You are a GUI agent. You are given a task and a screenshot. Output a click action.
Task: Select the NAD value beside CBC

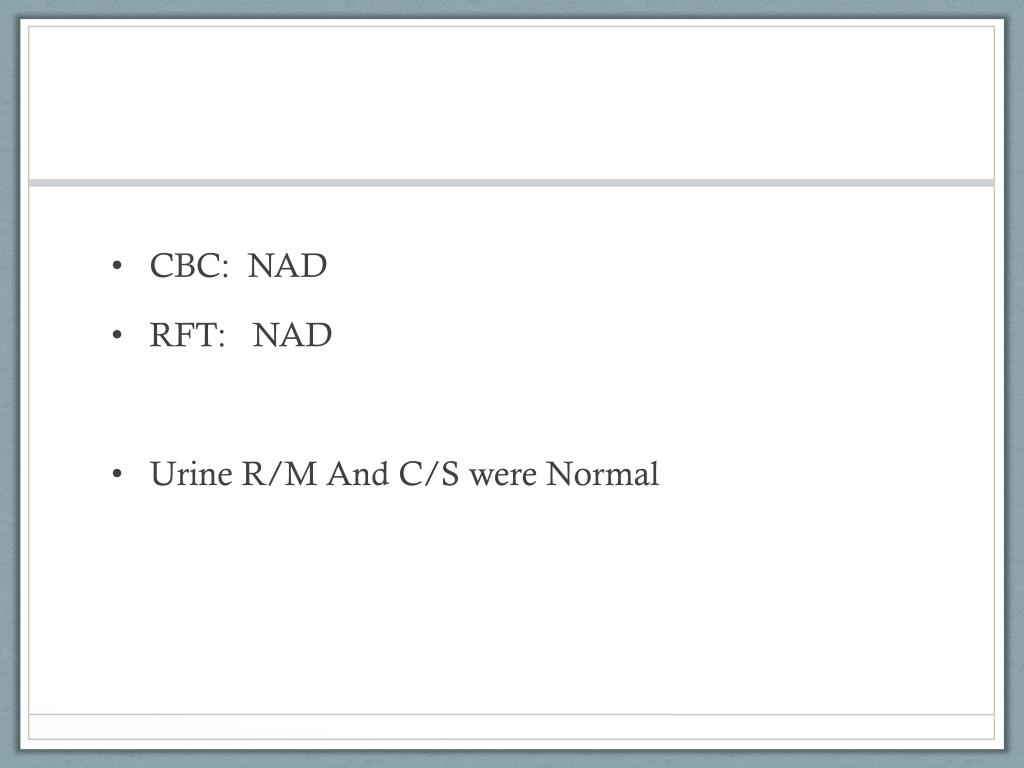click(x=287, y=266)
